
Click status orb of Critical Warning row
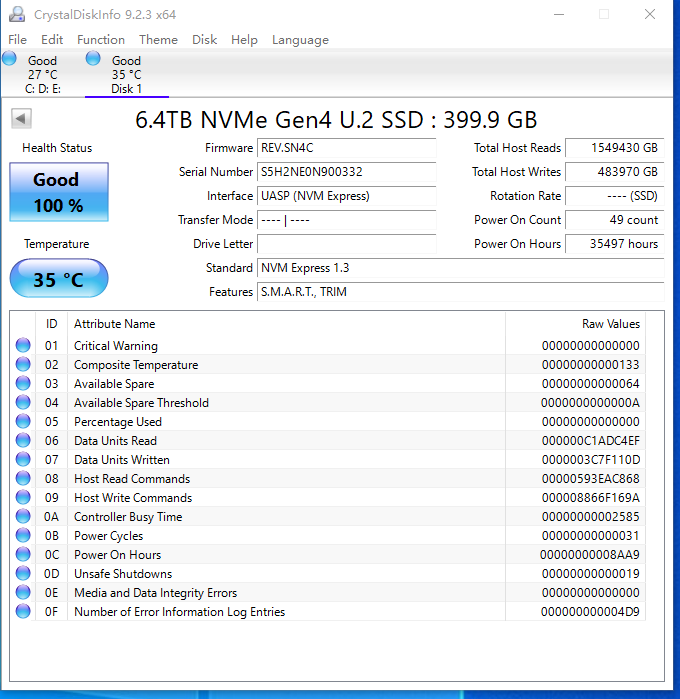[x=23, y=345]
